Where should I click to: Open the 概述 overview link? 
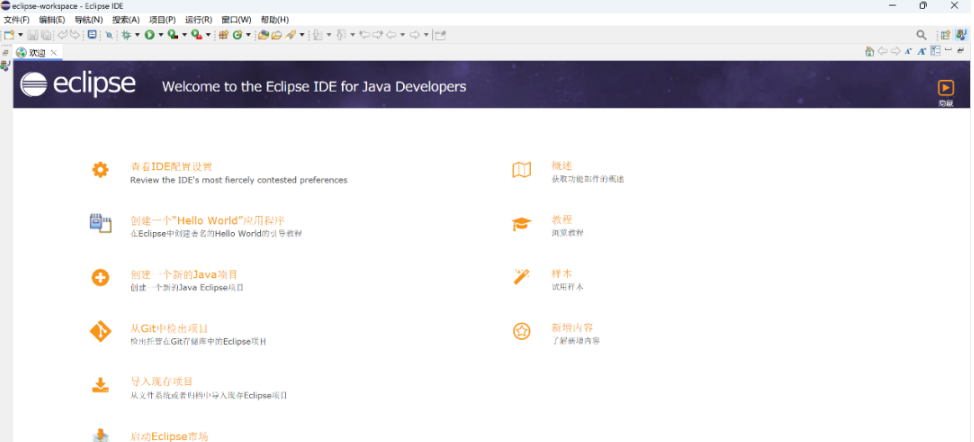coord(562,166)
